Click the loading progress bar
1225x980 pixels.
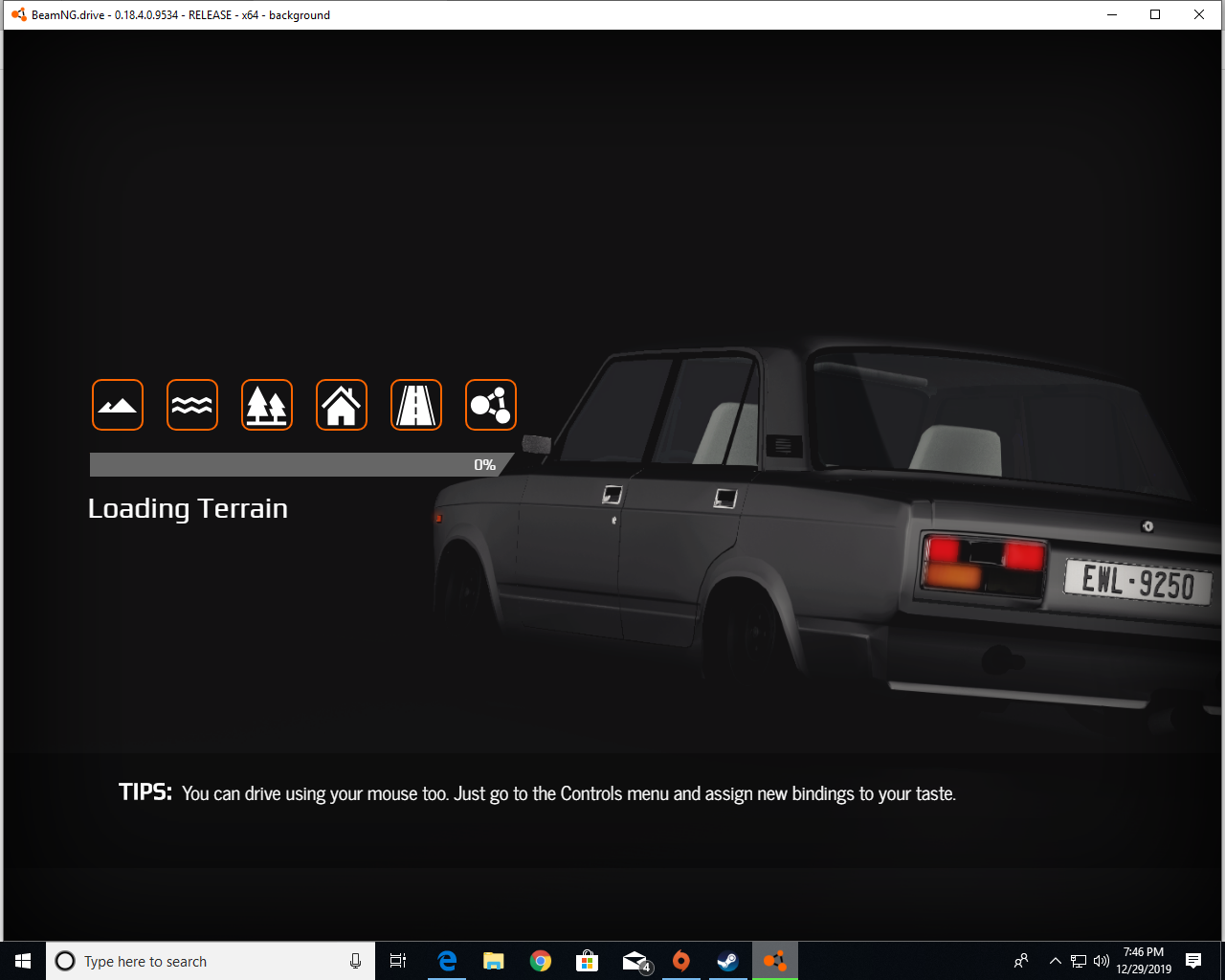(x=301, y=464)
